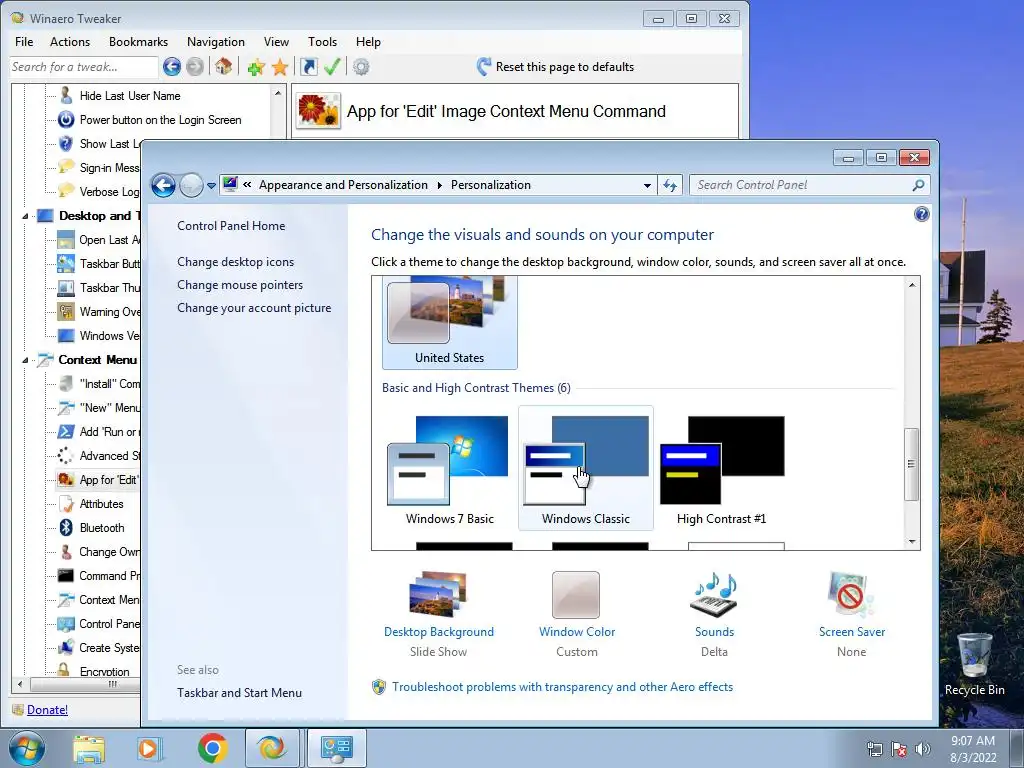Click the Control Panel back button
The height and width of the screenshot is (768, 1024).
163,185
